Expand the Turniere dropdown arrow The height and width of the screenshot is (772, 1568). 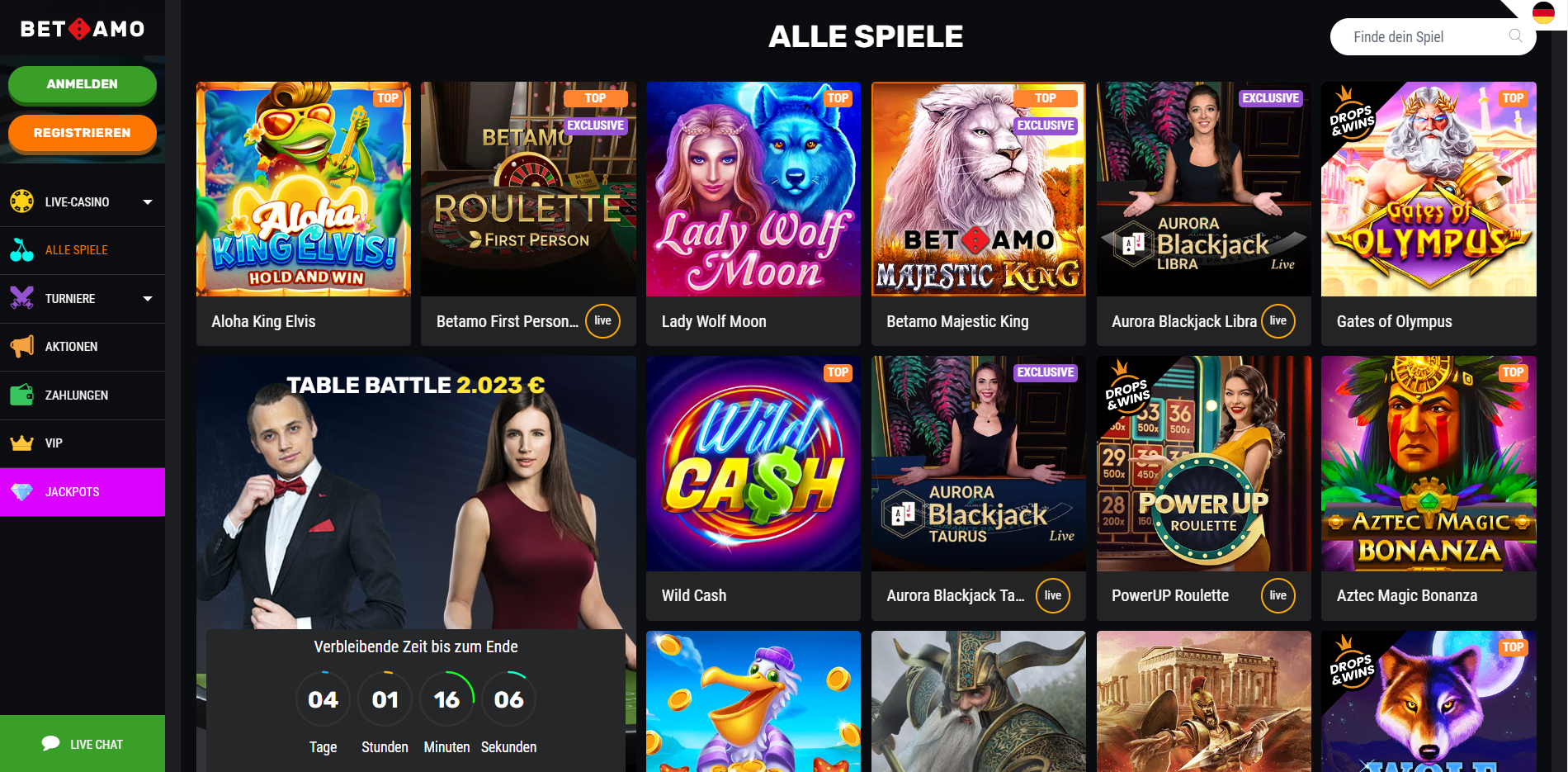tap(148, 299)
